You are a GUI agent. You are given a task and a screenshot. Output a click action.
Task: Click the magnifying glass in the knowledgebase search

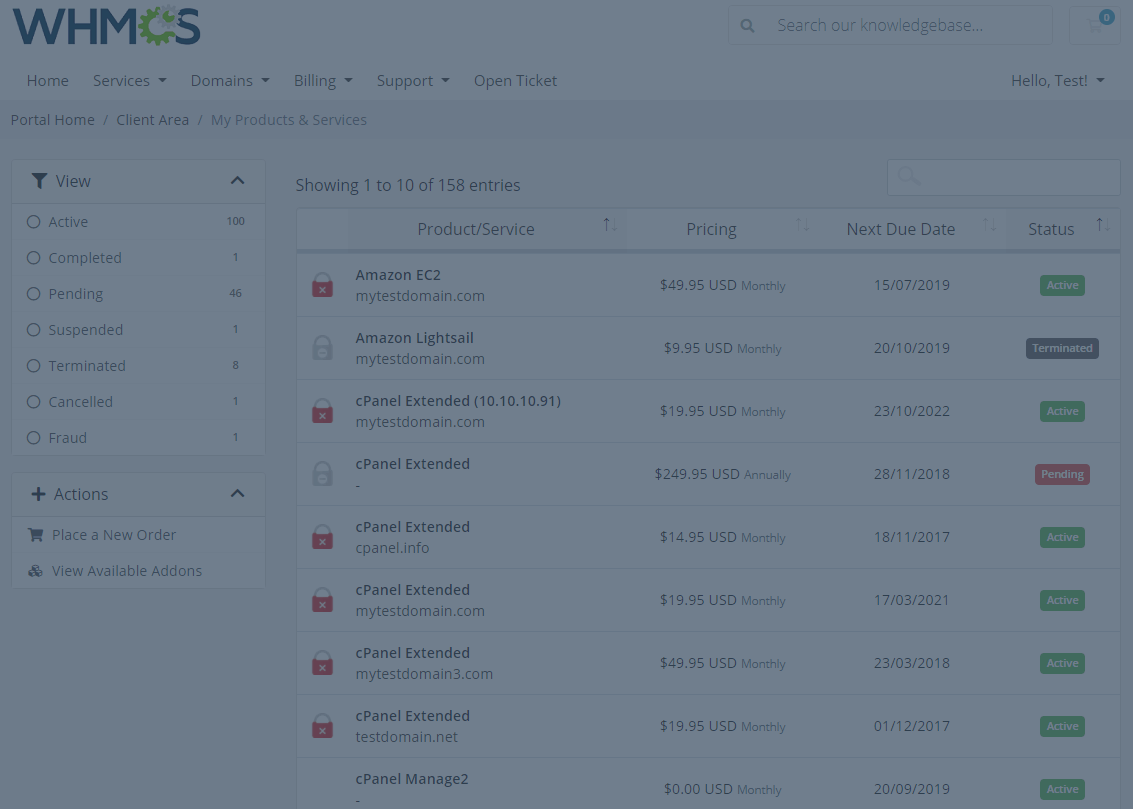click(x=747, y=24)
